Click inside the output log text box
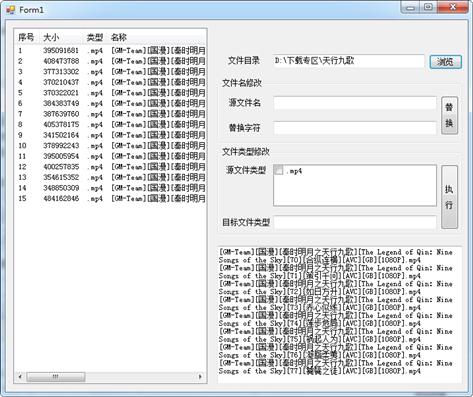 tap(340, 315)
